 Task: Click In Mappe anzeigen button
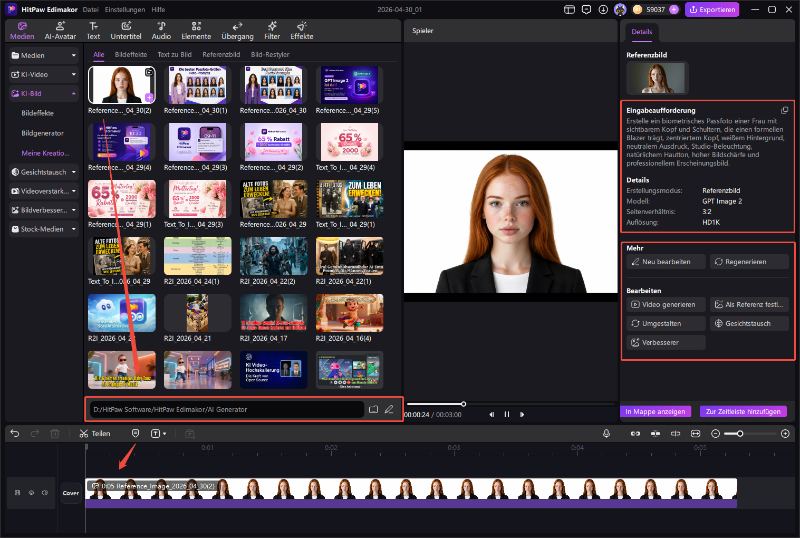tap(655, 411)
